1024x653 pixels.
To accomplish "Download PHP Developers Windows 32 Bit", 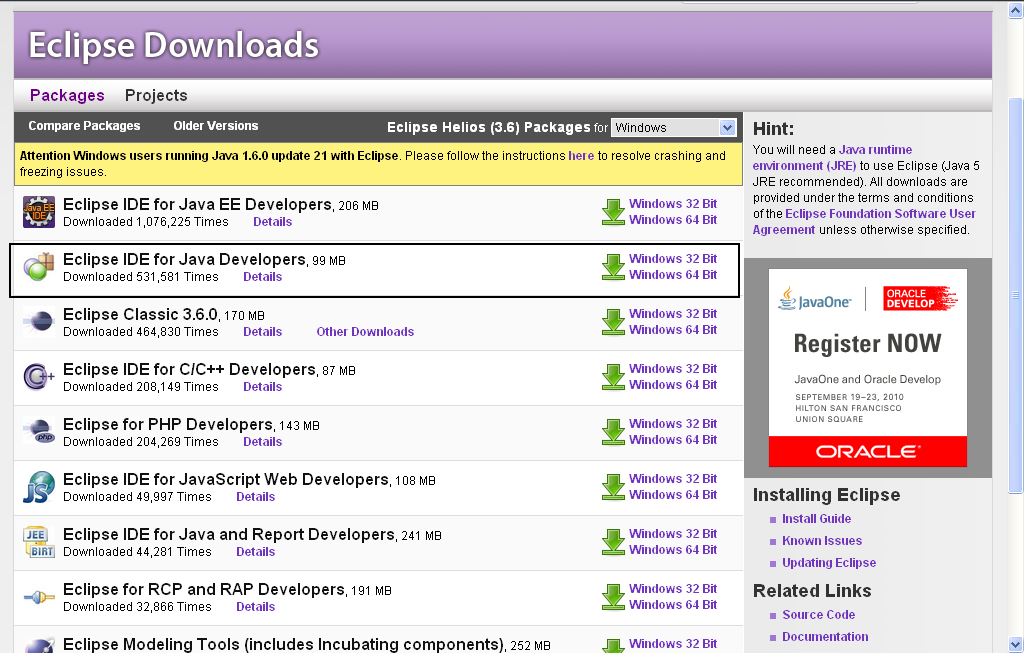I will click(x=673, y=423).
